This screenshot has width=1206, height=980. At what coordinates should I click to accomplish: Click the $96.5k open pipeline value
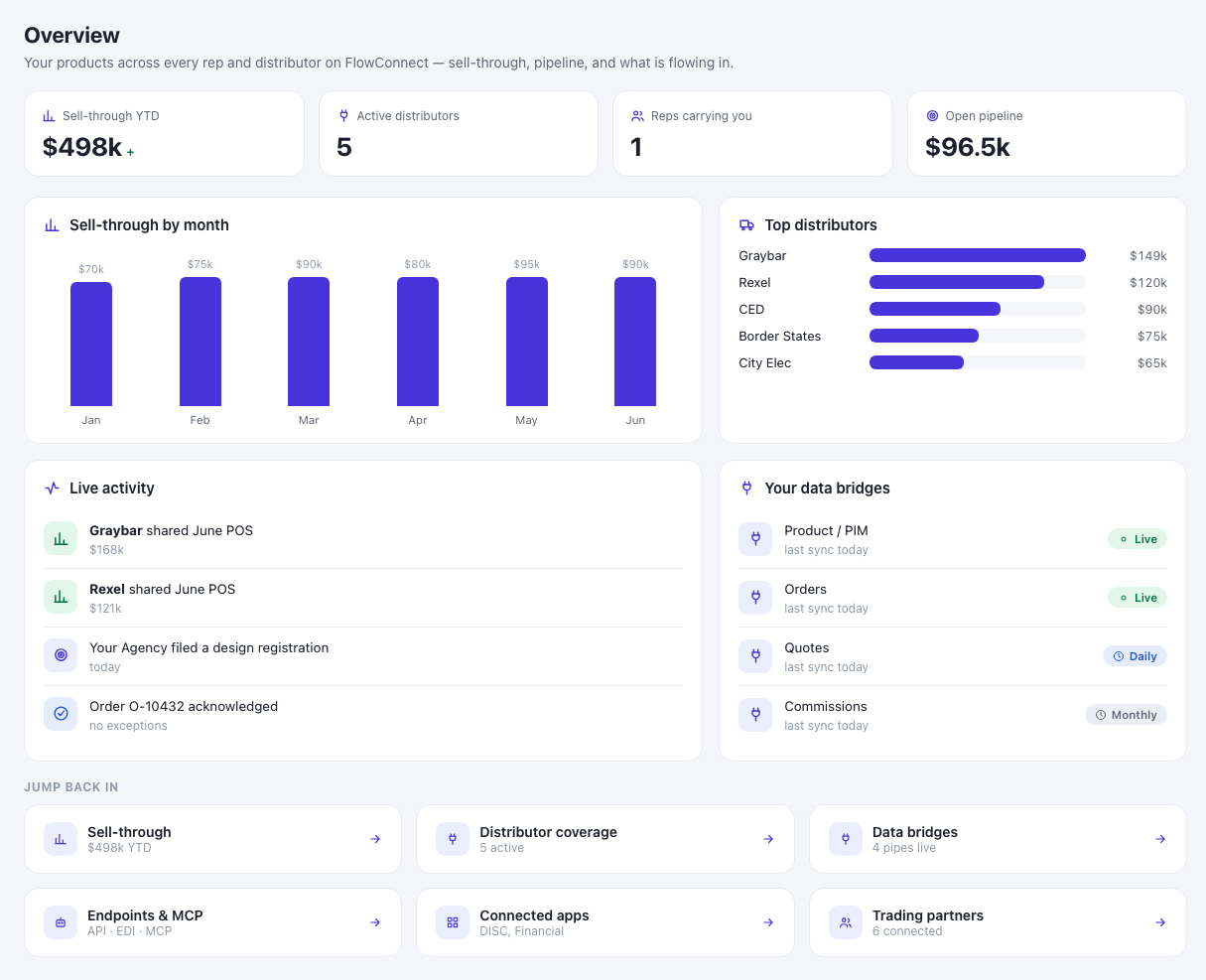[x=968, y=147]
